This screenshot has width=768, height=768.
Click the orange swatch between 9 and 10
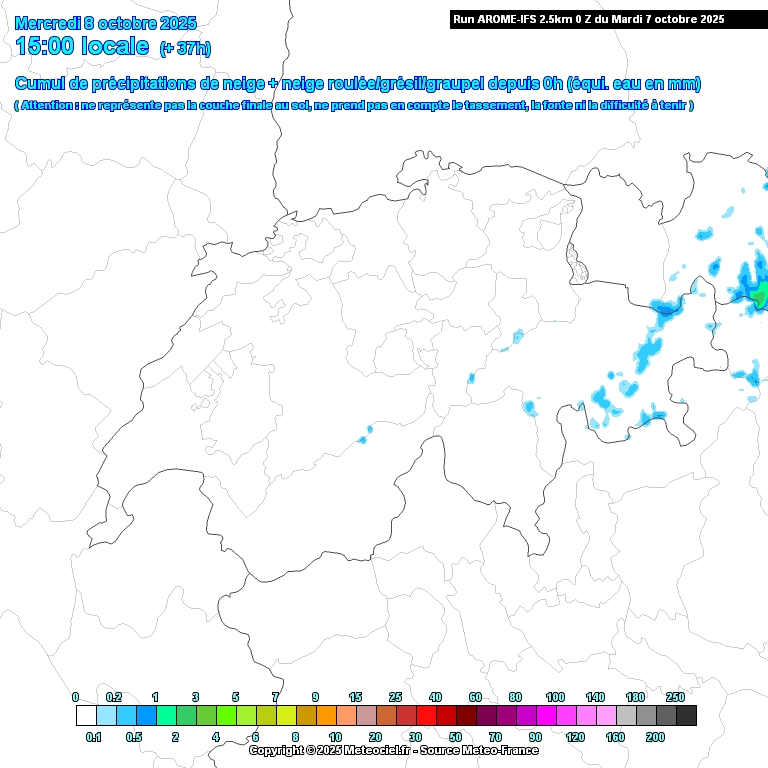point(326,715)
